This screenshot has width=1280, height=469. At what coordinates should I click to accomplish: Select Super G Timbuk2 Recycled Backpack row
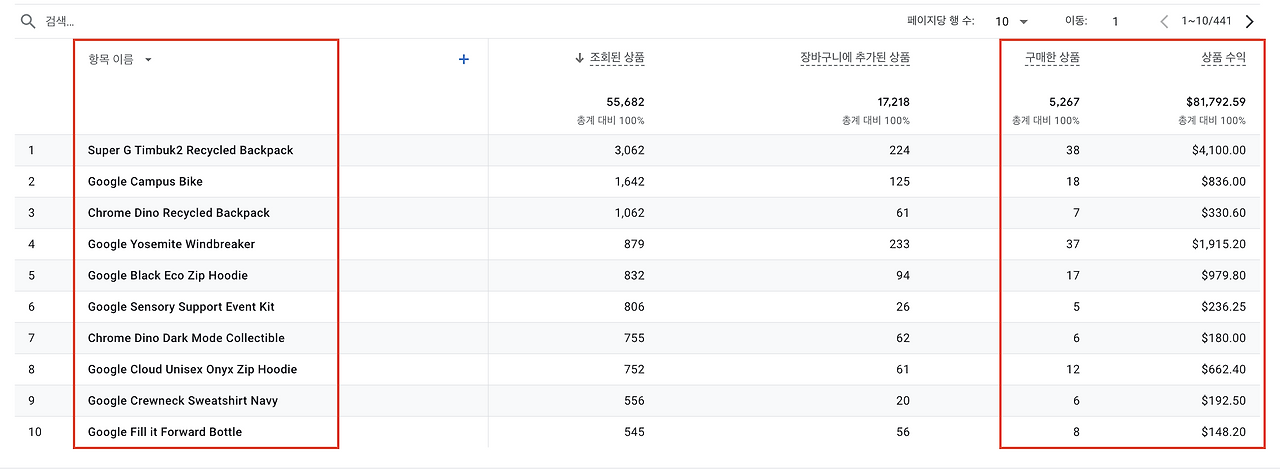pos(638,150)
